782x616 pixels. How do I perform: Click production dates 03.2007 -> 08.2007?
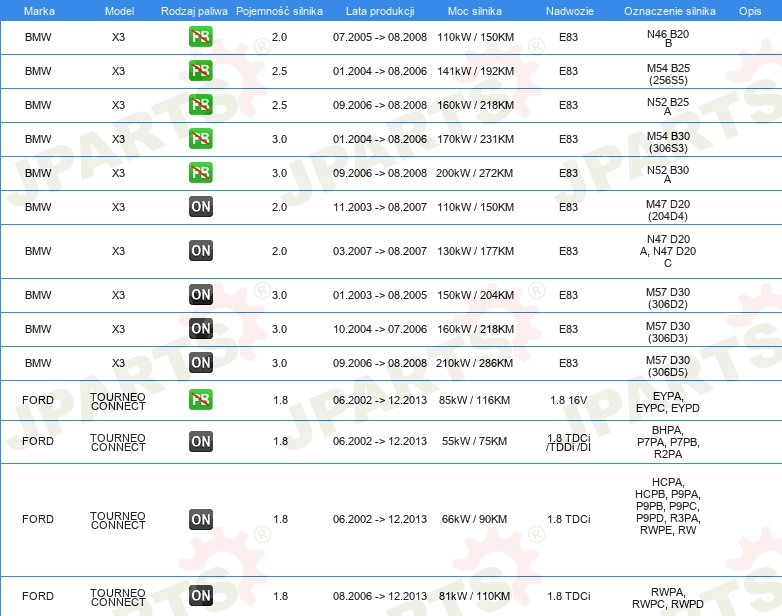(x=380, y=251)
